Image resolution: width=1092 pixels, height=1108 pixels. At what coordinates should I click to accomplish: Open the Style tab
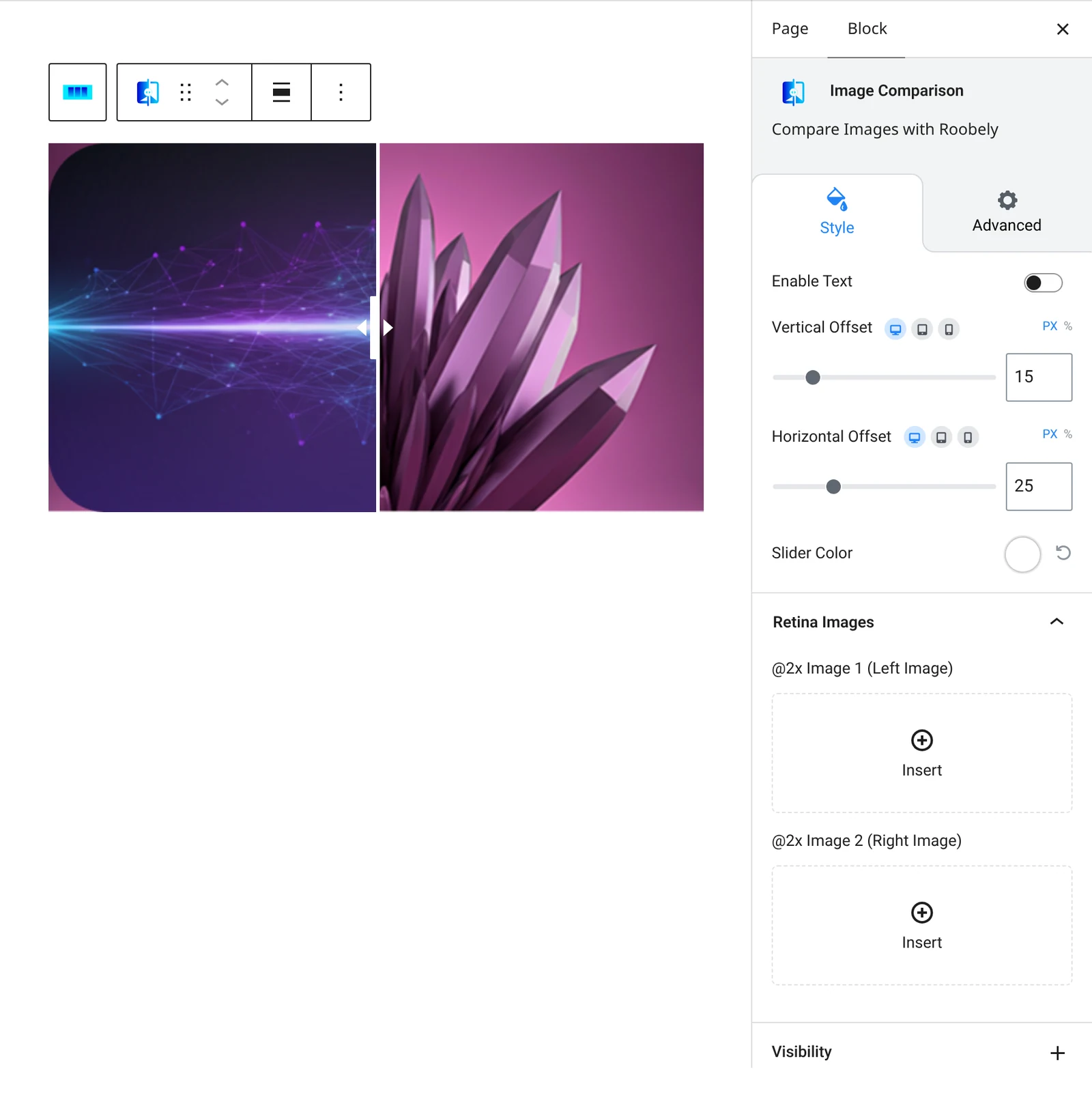pos(837,212)
